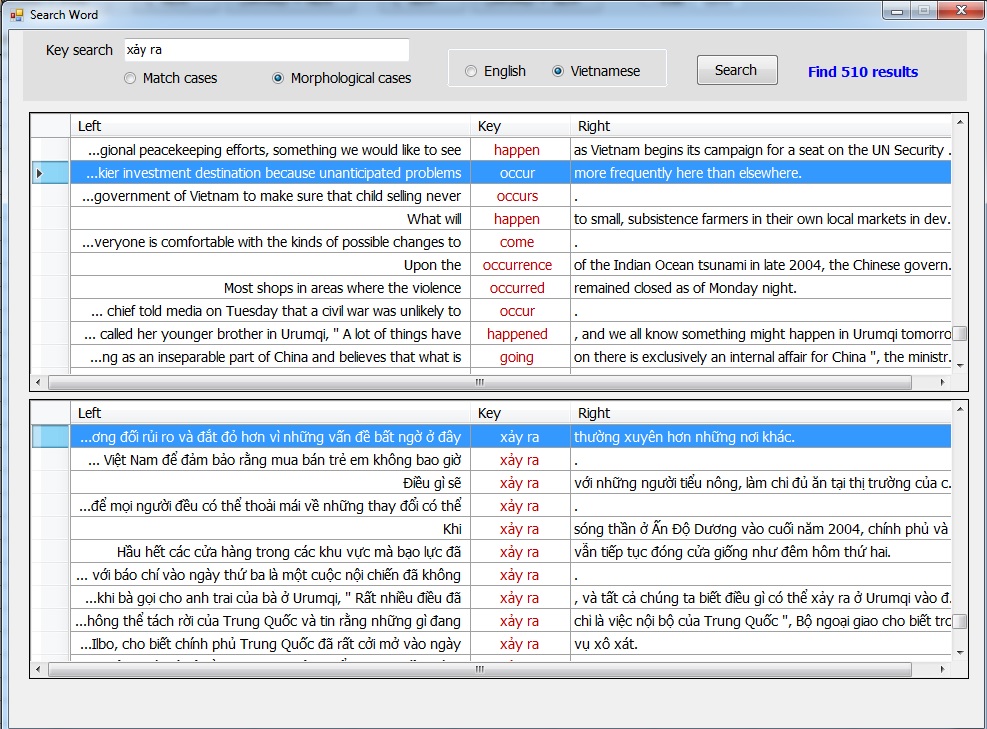This screenshot has height=729, width=987.
Task: Click the row header of the 'What will' row
Action: tap(50, 219)
